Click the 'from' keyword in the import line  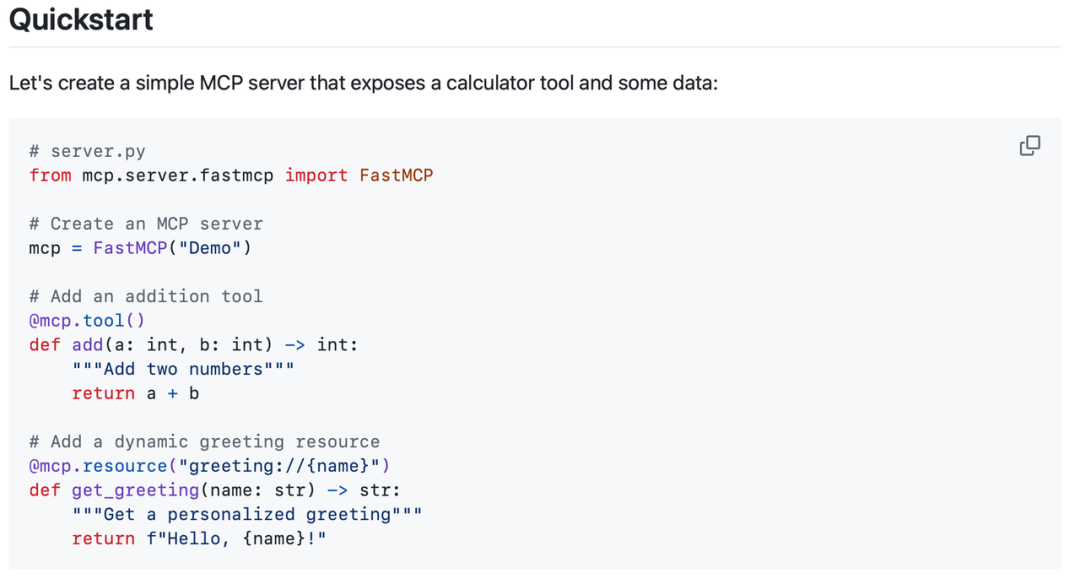tap(50, 175)
